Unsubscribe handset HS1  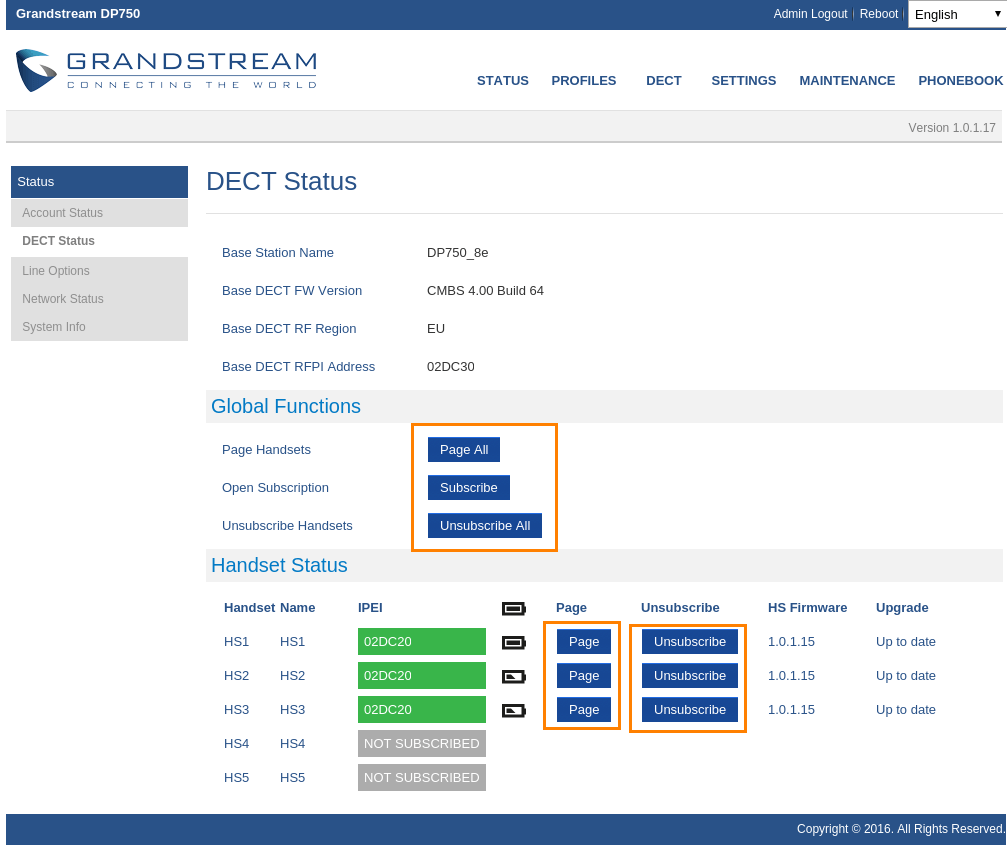tap(690, 642)
